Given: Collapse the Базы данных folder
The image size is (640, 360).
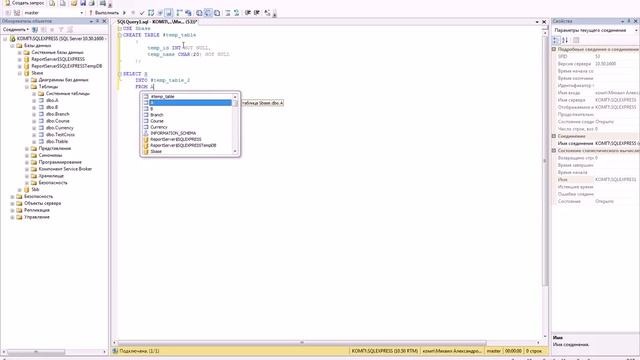Looking at the screenshot, I should click(12, 46).
